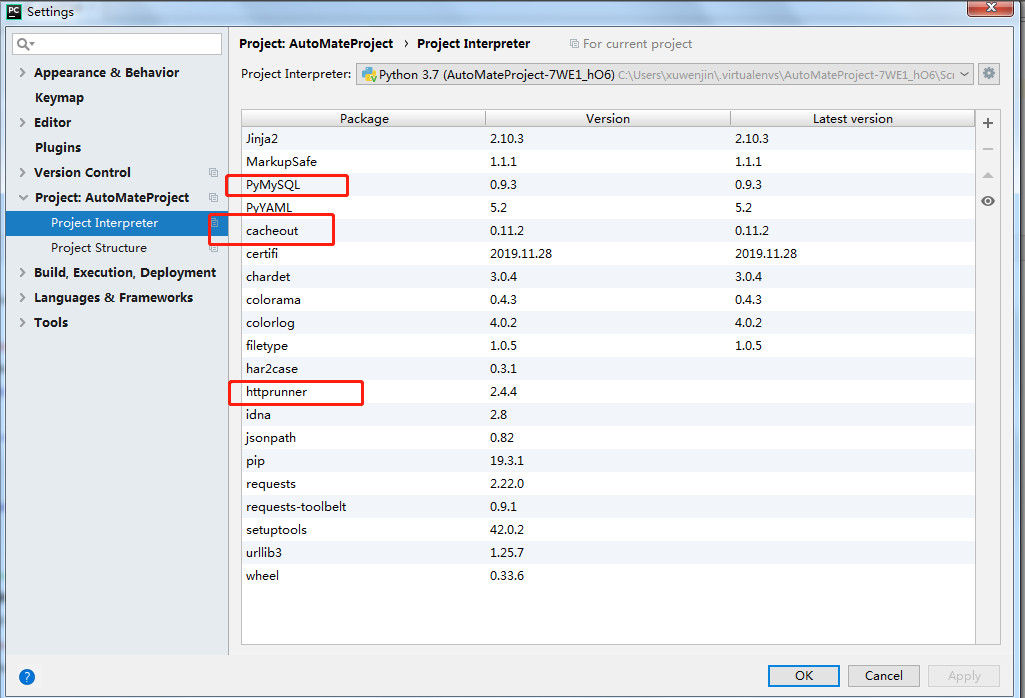Select the chardet package row

point(608,276)
